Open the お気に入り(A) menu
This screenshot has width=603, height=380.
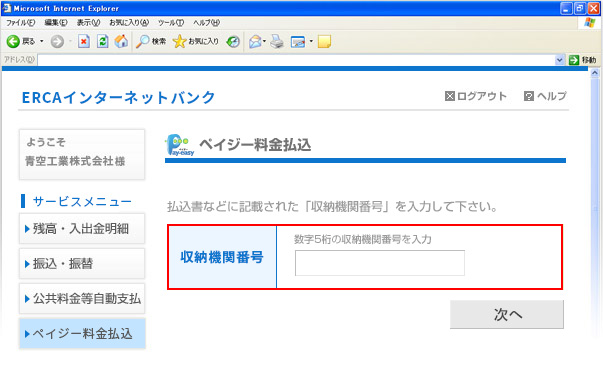tap(129, 23)
